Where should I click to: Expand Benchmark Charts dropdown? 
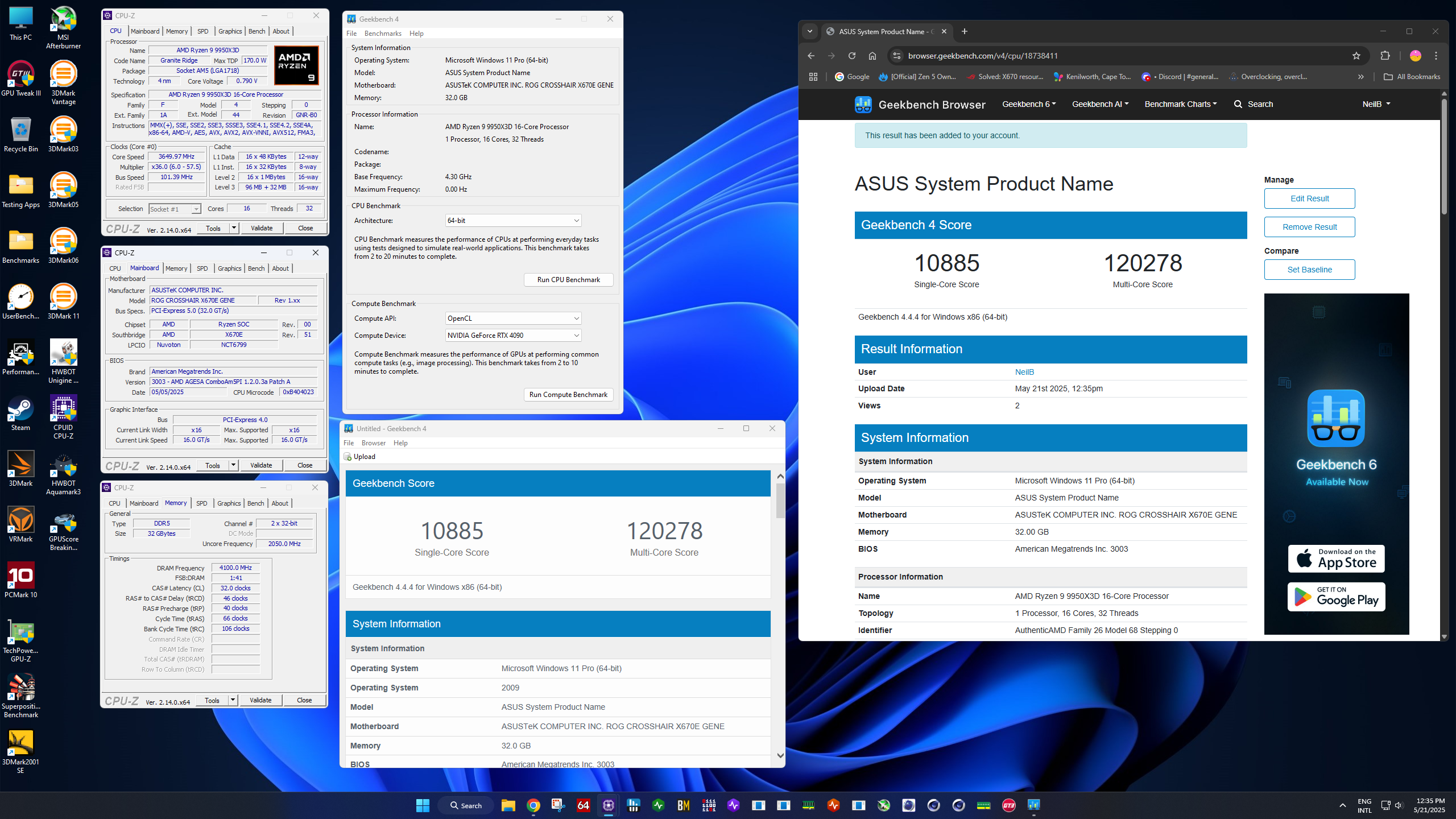tap(1181, 104)
